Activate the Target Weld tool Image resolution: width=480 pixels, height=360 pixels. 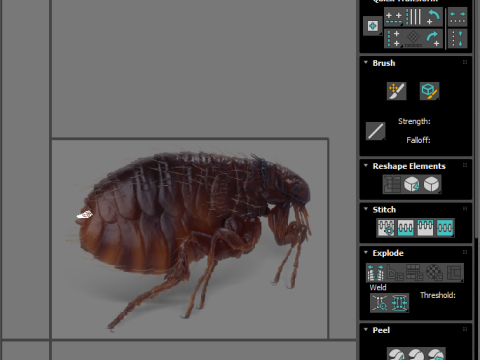[x=380, y=303]
